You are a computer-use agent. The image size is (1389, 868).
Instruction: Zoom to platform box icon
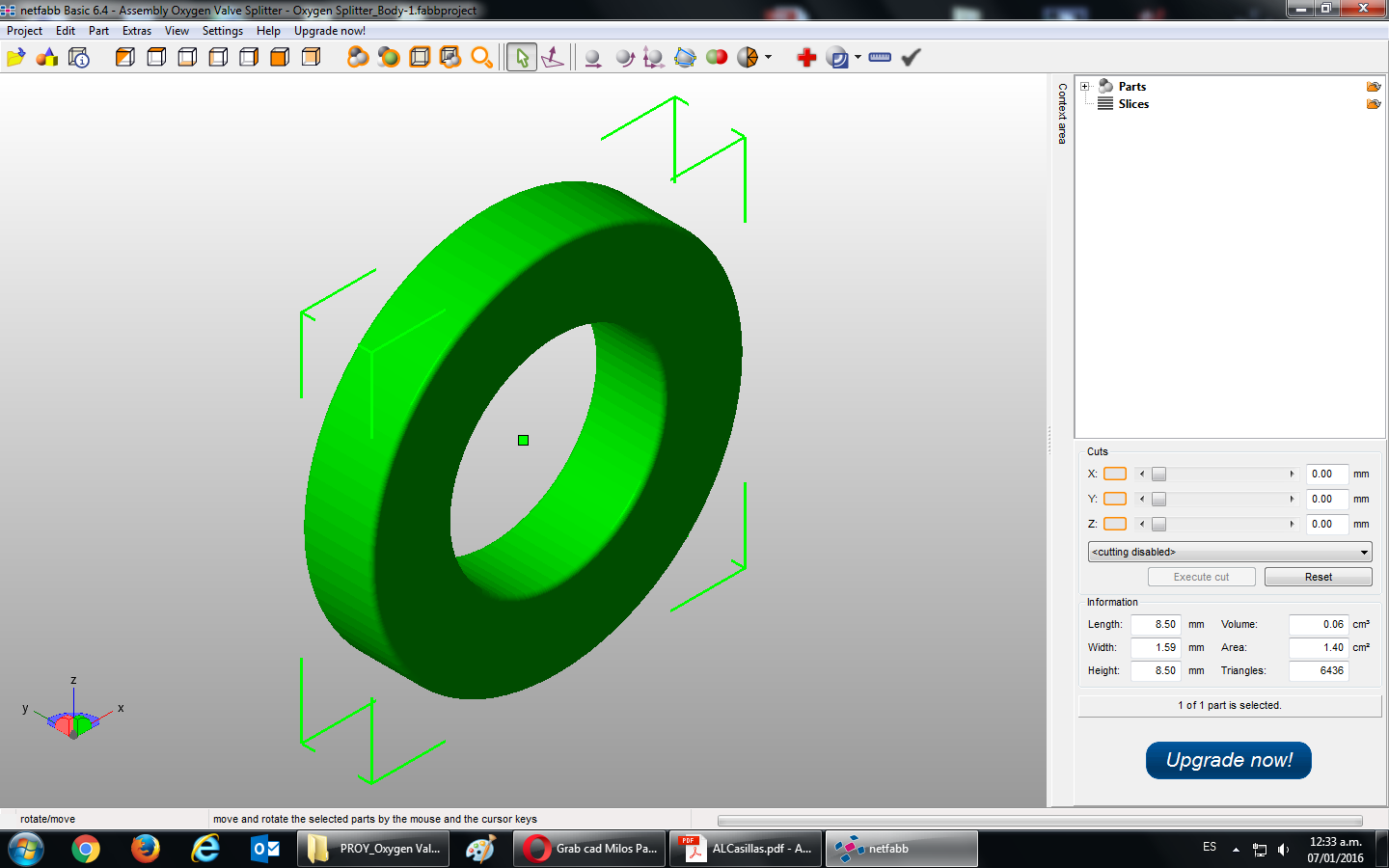coord(420,58)
